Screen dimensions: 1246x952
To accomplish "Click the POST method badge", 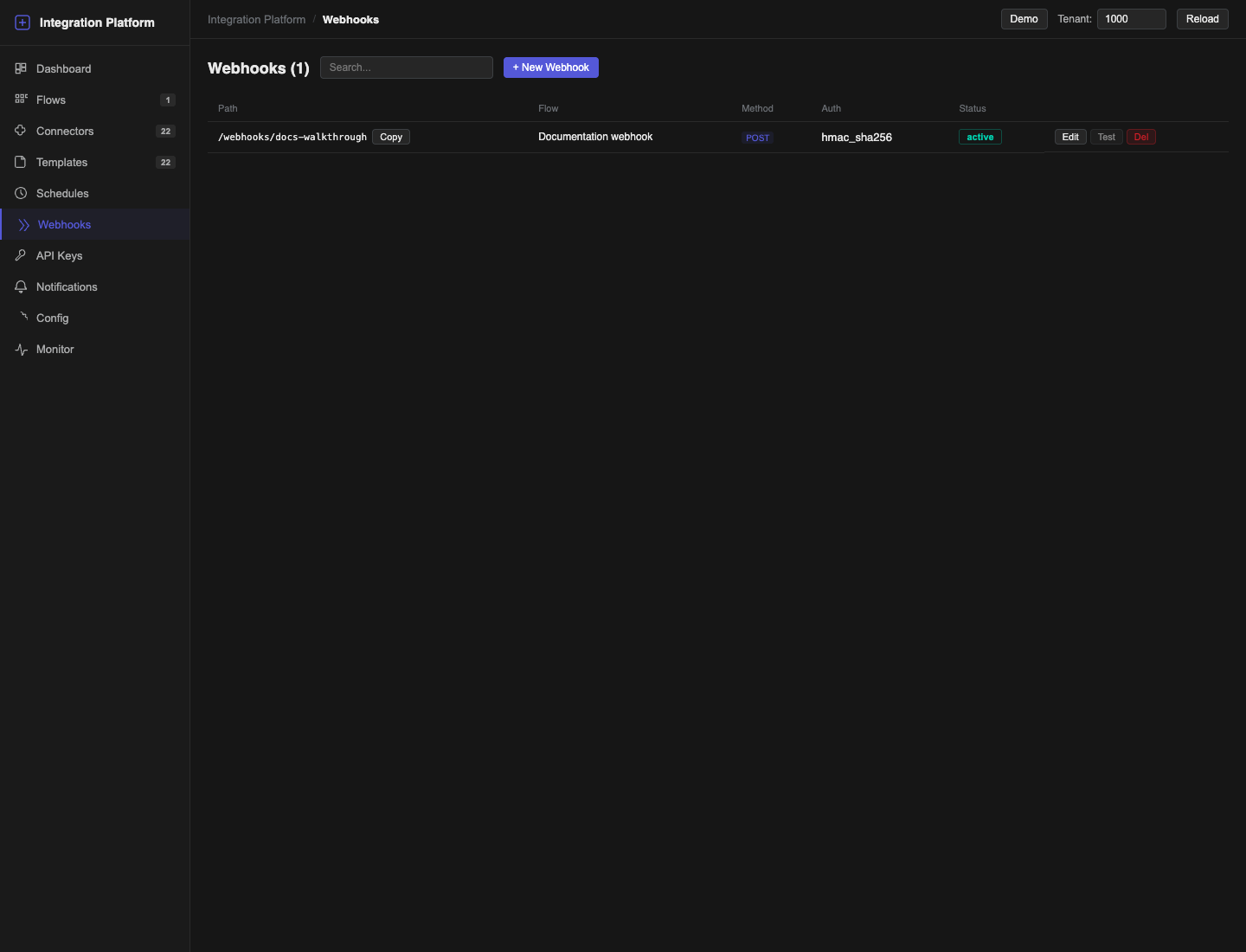I will click(758, 138).
